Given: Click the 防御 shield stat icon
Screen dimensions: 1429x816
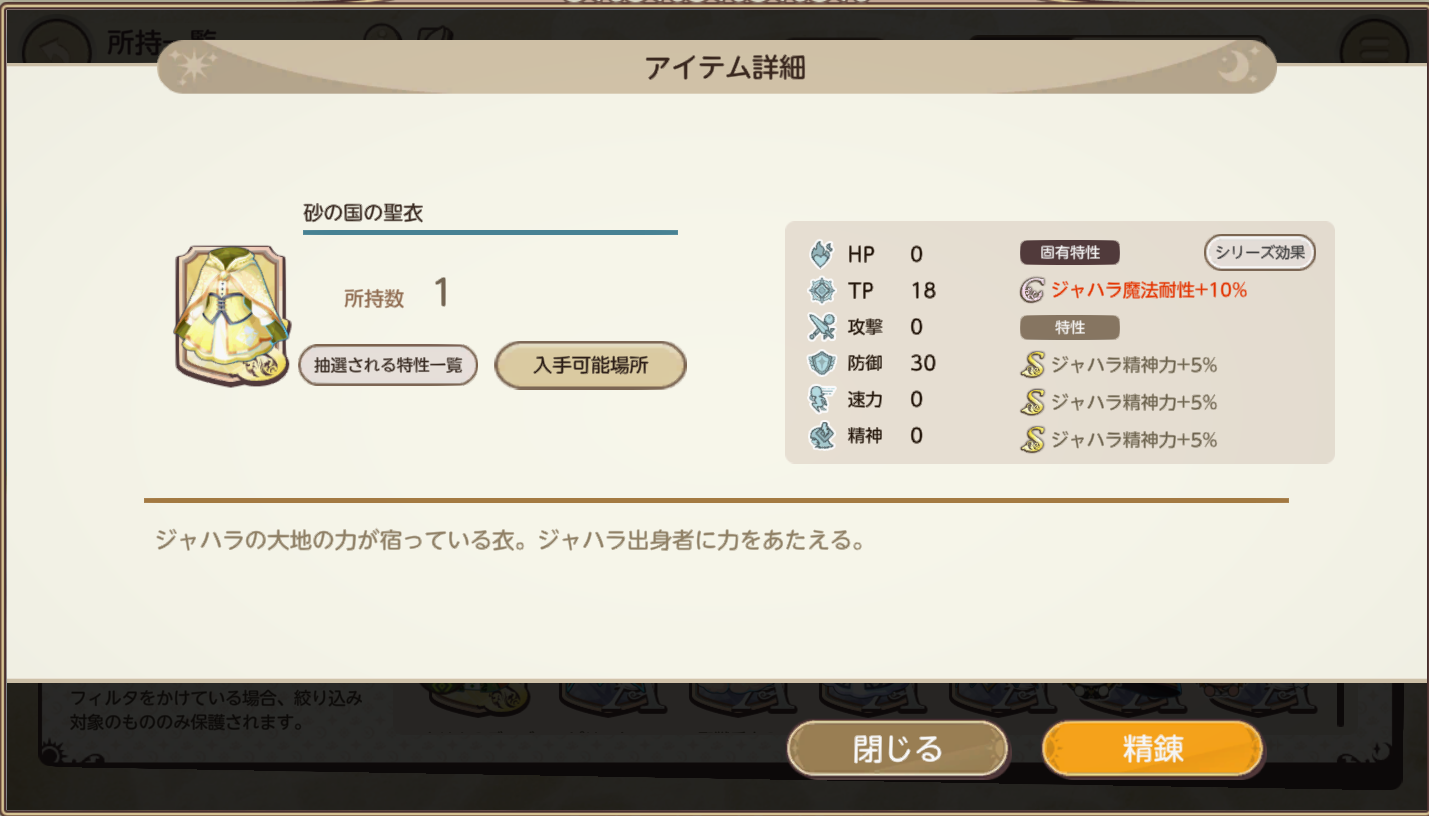Looking at the screenshot, I should click(821, 363).
